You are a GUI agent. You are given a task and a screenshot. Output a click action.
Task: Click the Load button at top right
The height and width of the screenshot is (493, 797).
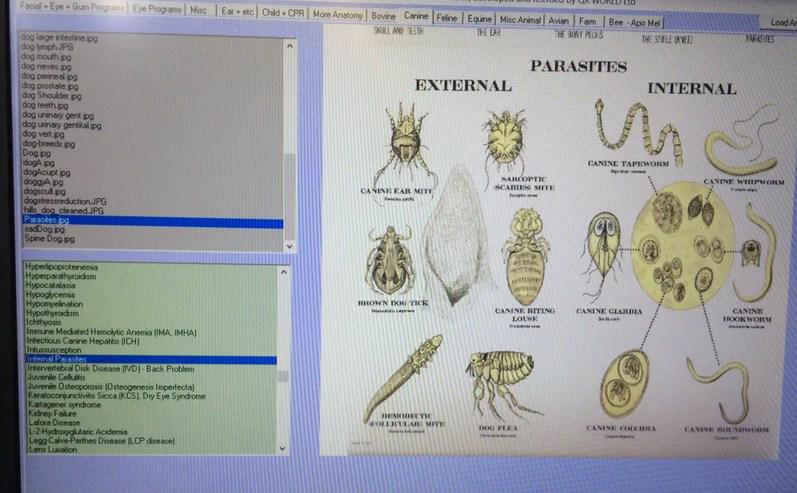click(782, 22)
